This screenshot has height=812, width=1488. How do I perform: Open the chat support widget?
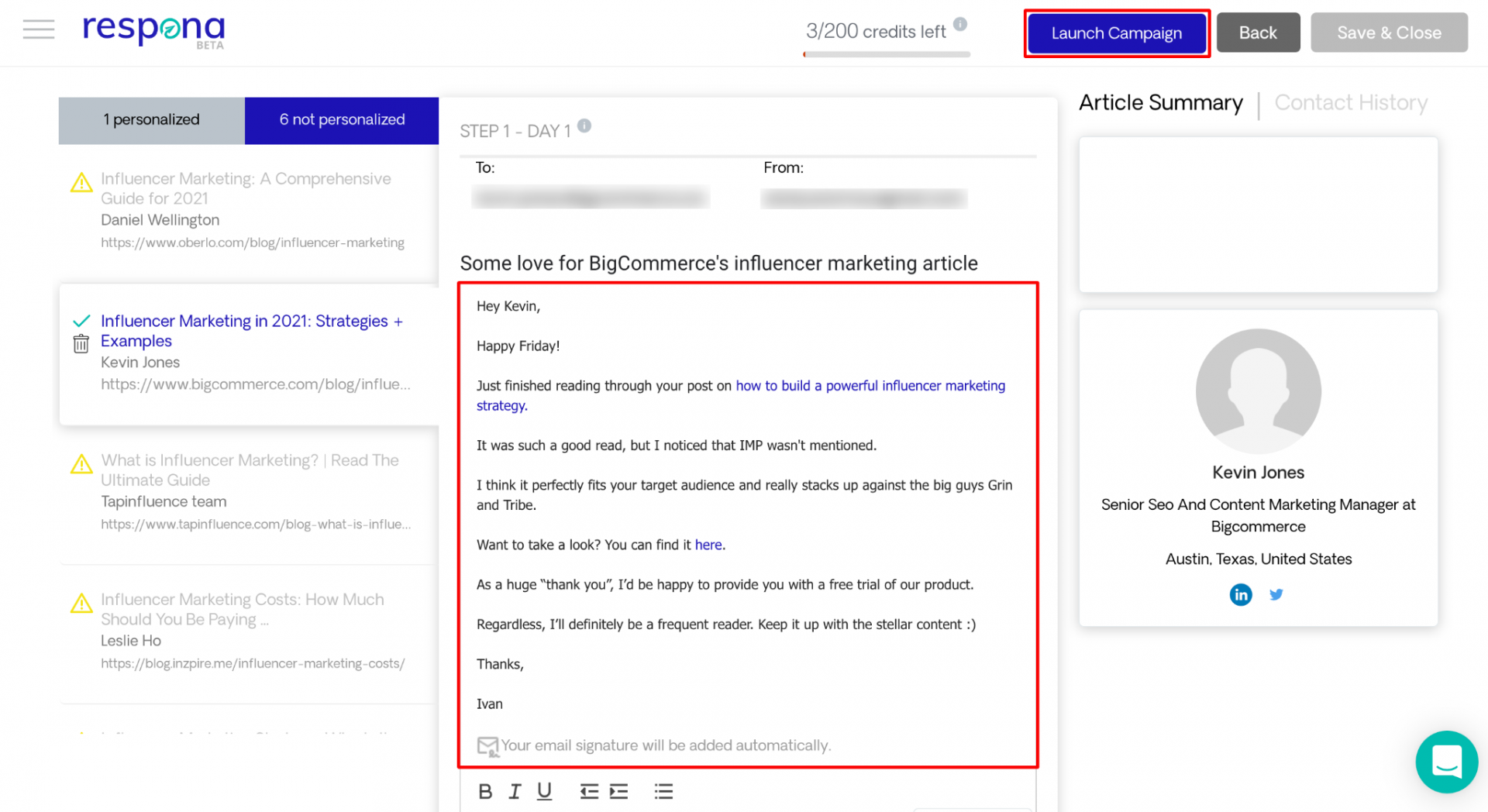click(x=1447, y=762)
